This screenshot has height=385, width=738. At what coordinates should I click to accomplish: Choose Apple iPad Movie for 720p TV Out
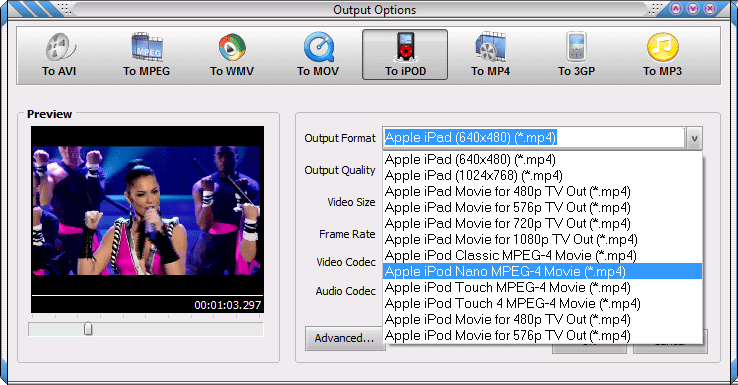(542, 224)
